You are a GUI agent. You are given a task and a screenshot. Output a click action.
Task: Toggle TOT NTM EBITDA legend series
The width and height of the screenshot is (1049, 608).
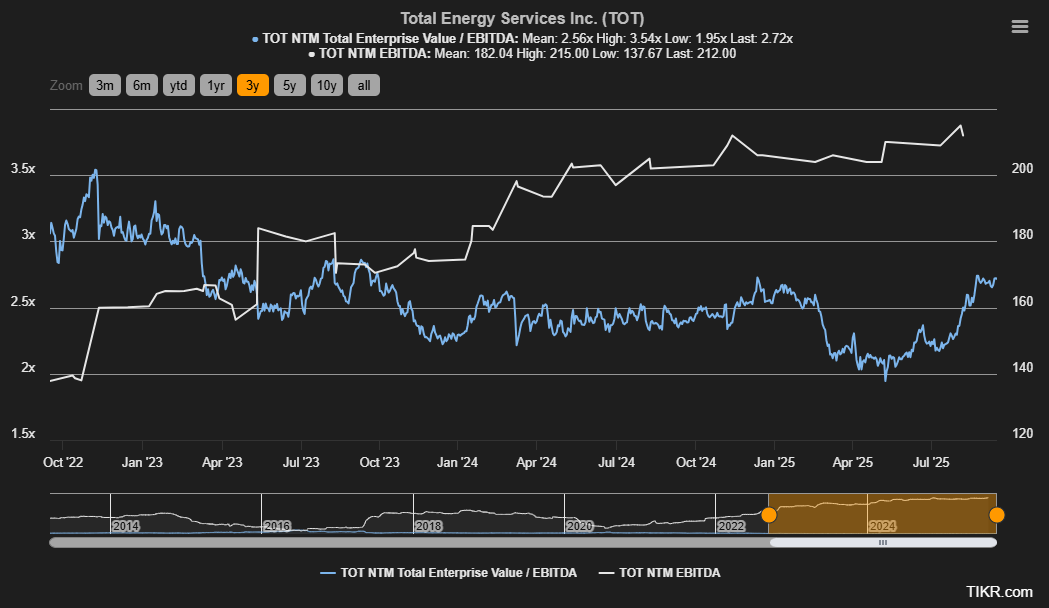tap(659, 573)
